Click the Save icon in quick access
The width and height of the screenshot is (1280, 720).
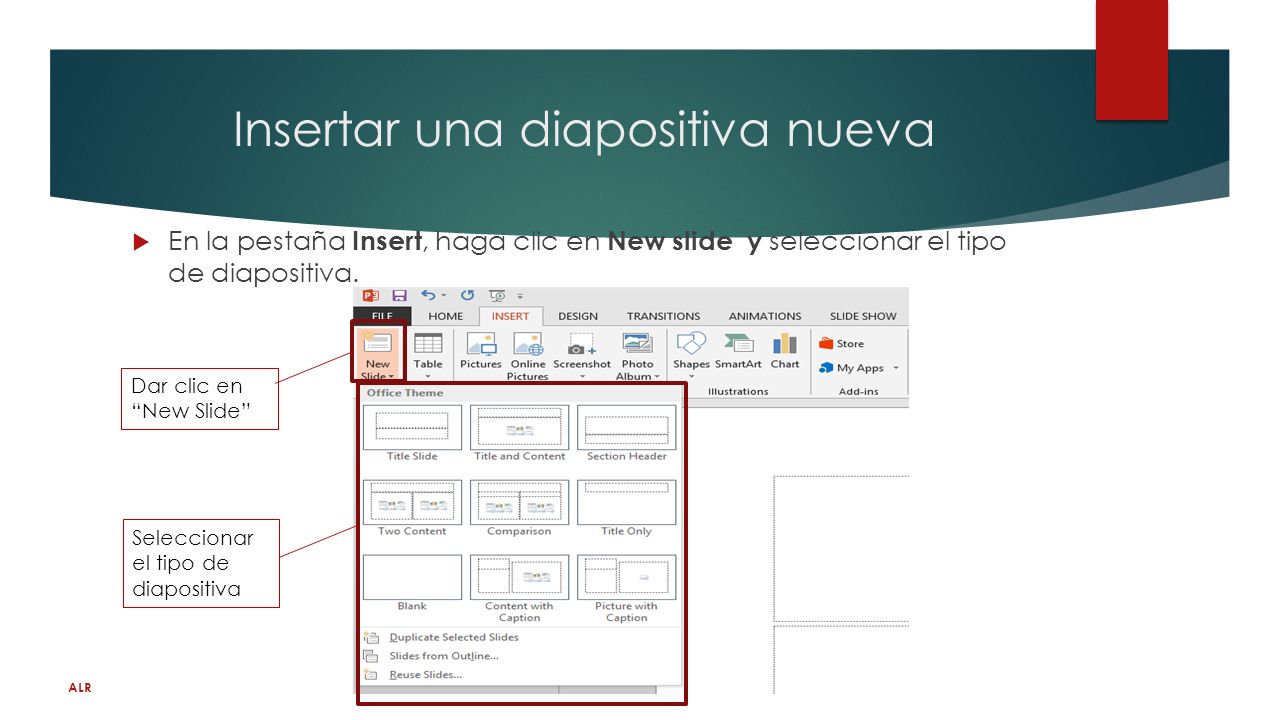click(x=399, y=295)
